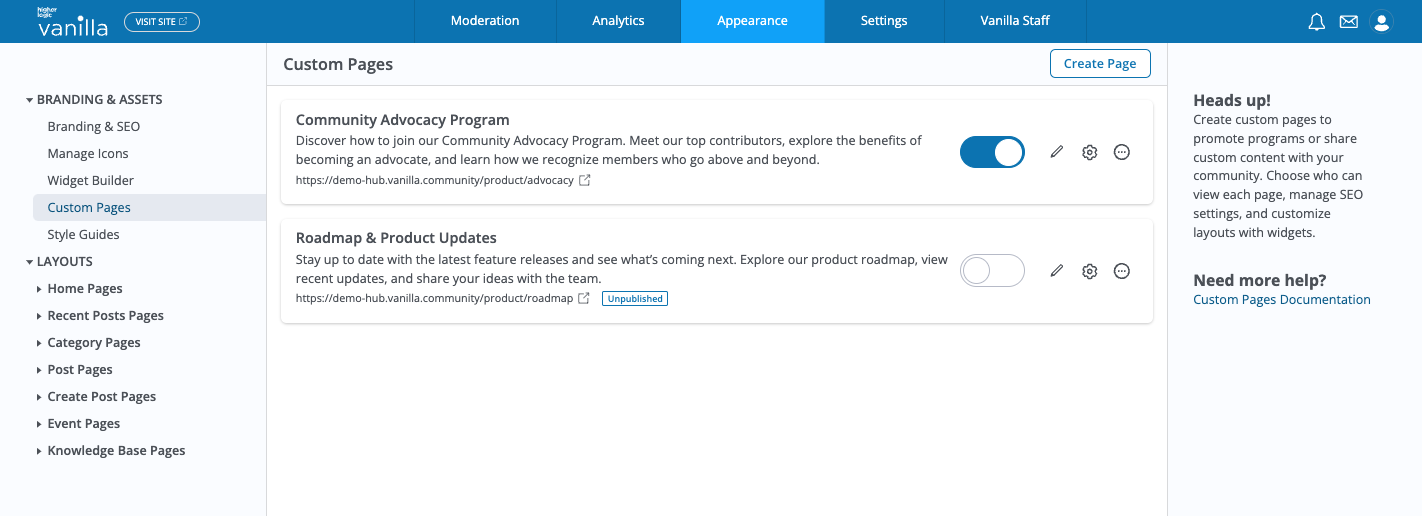Click the Create Page button
This screenshot has width=1422, height=516.
pyautogui.click(x=1100, y=64)
